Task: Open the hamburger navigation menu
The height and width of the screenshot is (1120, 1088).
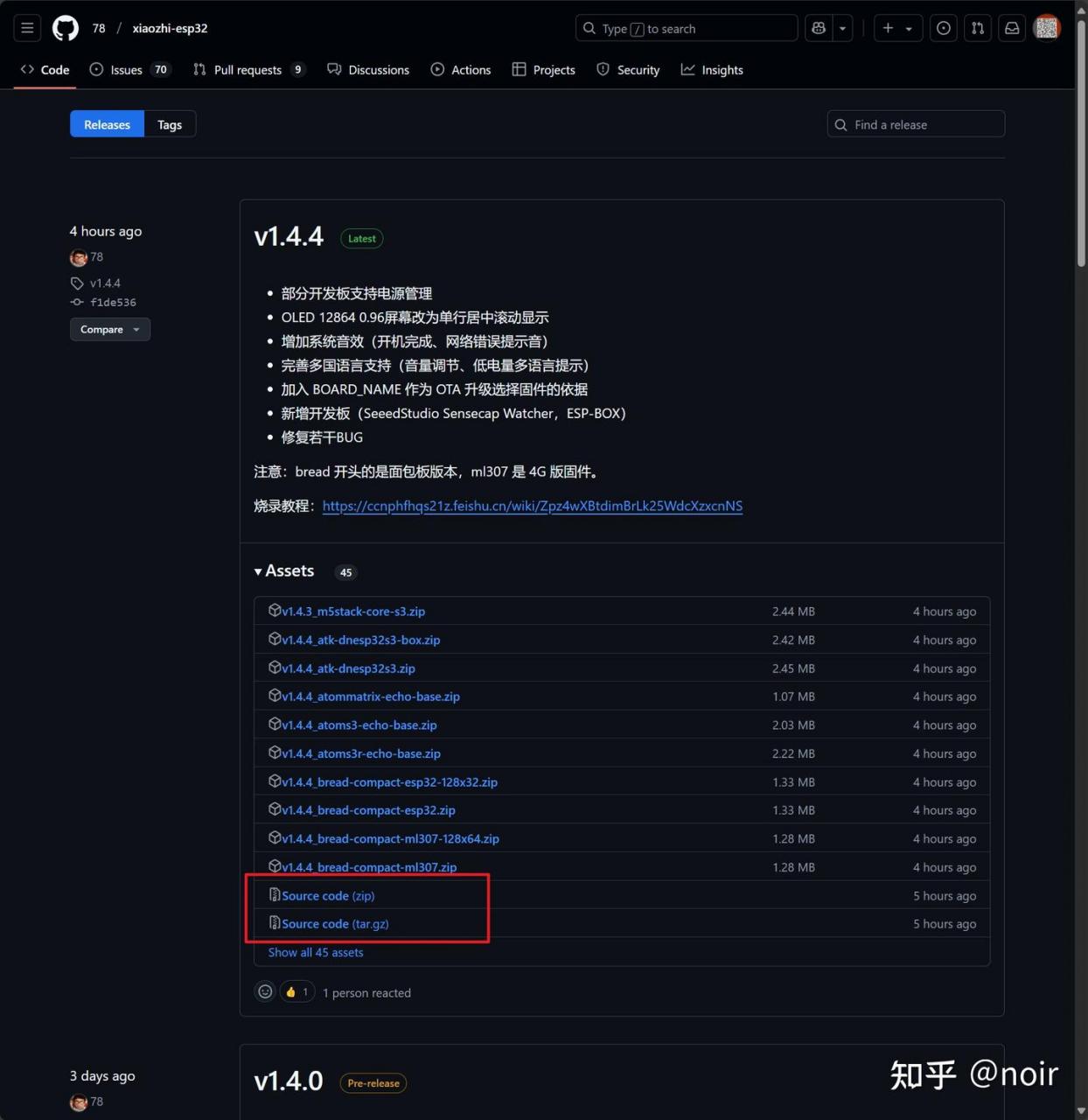Action: pyautogui.click(x=27, y=28)
